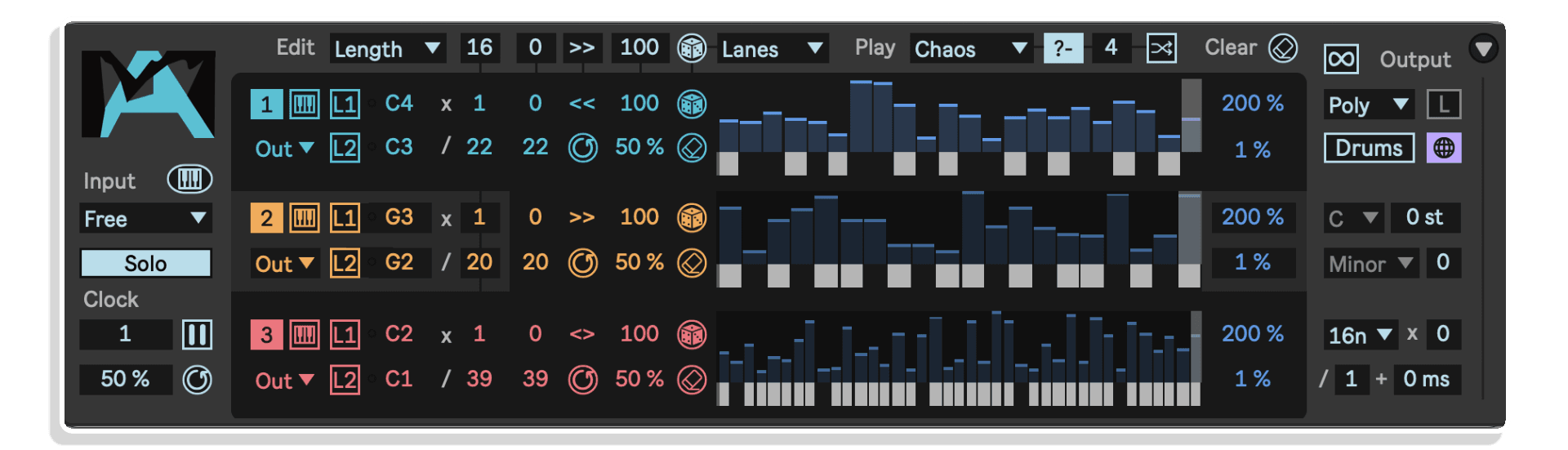This screenshot has width=1568, height=450.
Task: Click lane 3 red reset dial icon
Action: click(583, 380)
